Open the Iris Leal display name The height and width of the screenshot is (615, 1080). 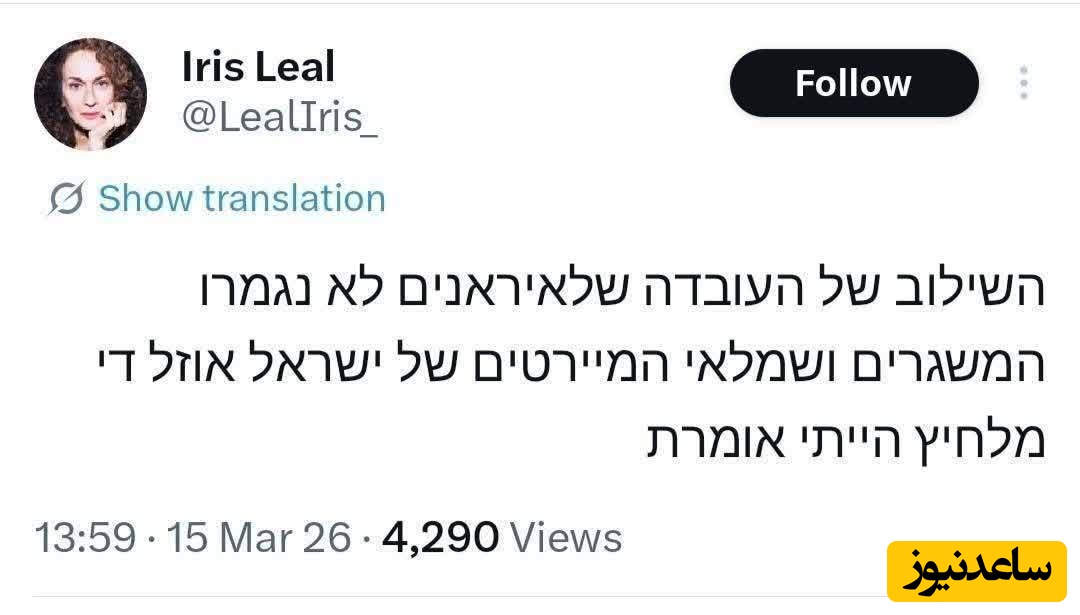pos(258,67)
